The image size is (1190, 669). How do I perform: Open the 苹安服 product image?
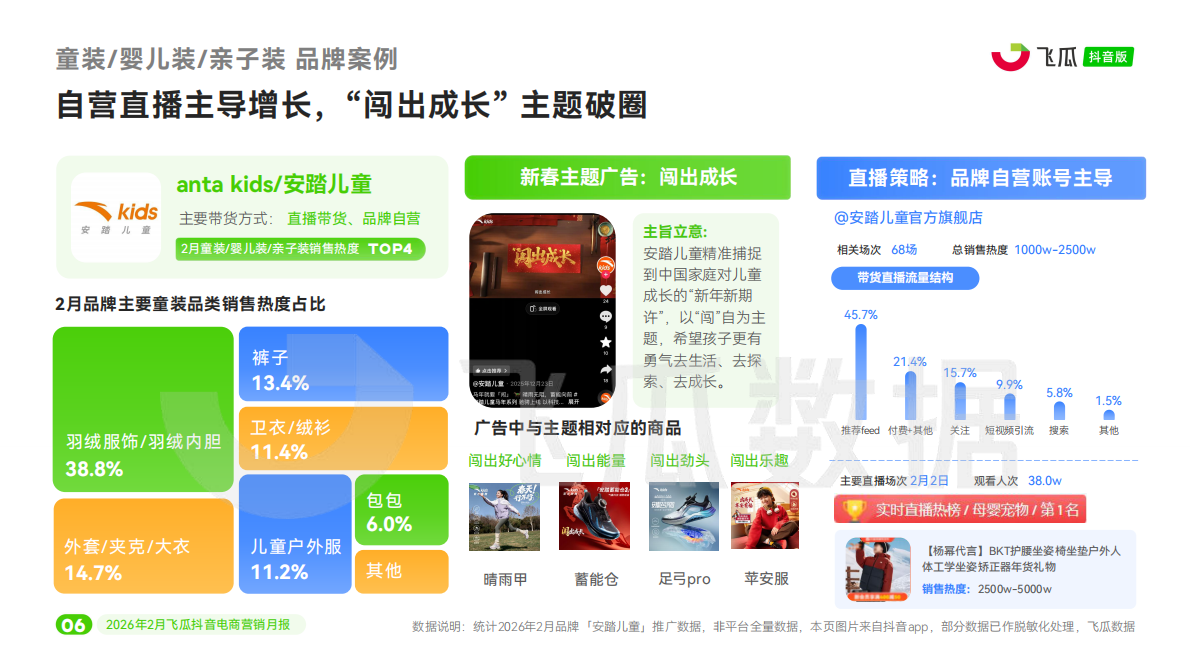point(765,516)
